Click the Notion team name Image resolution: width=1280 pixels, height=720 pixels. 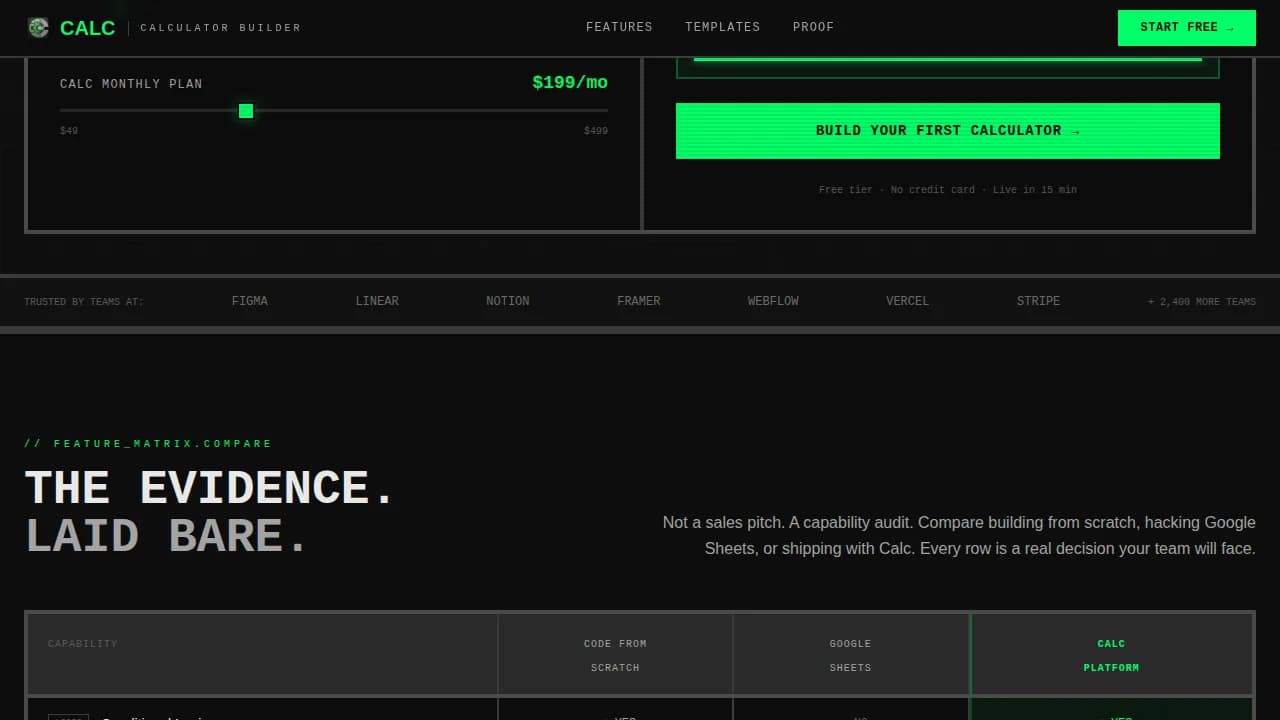[x=508, y=301]
